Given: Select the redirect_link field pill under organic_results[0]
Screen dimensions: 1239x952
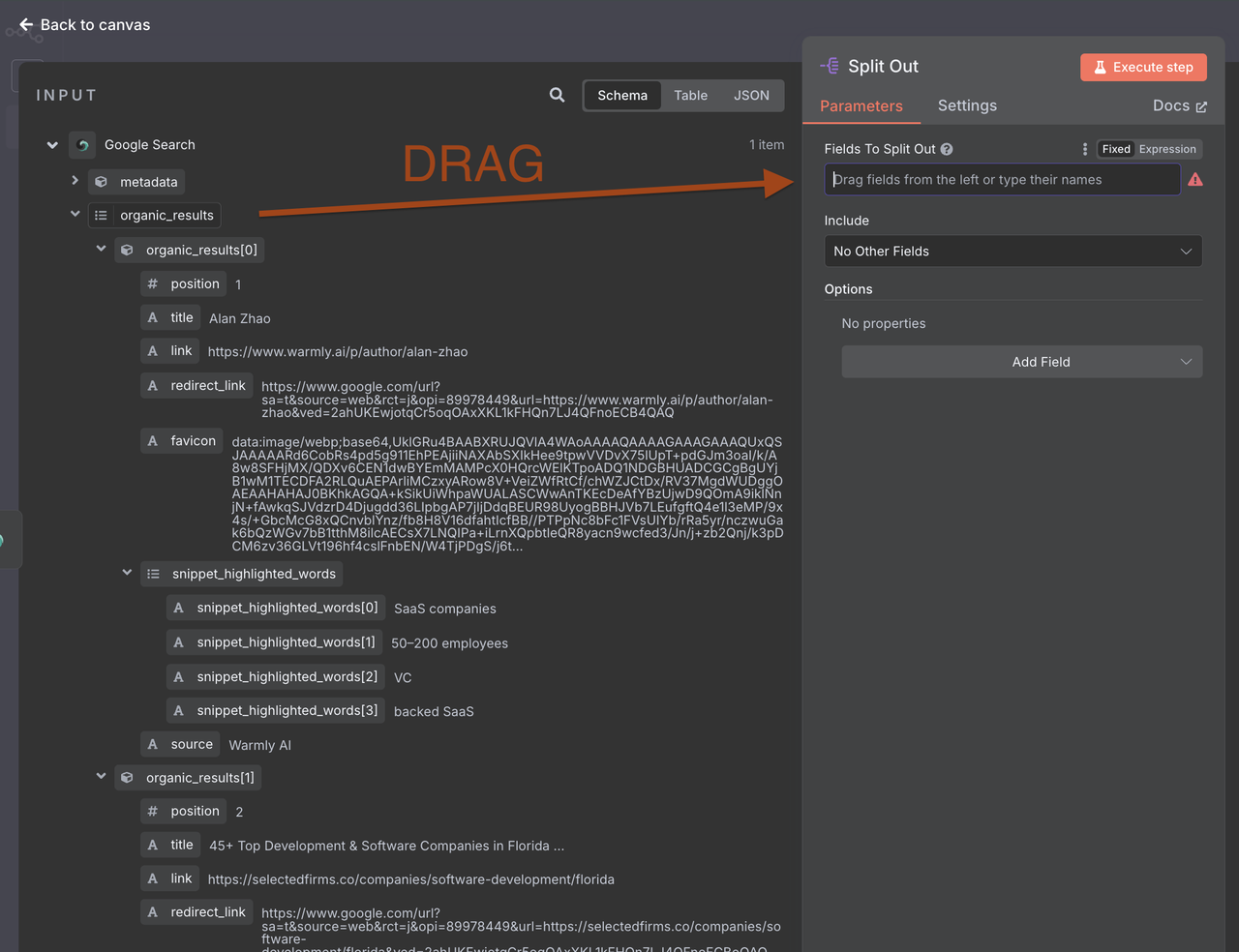Looking at the screenshot, I should (x=196, y=386).
